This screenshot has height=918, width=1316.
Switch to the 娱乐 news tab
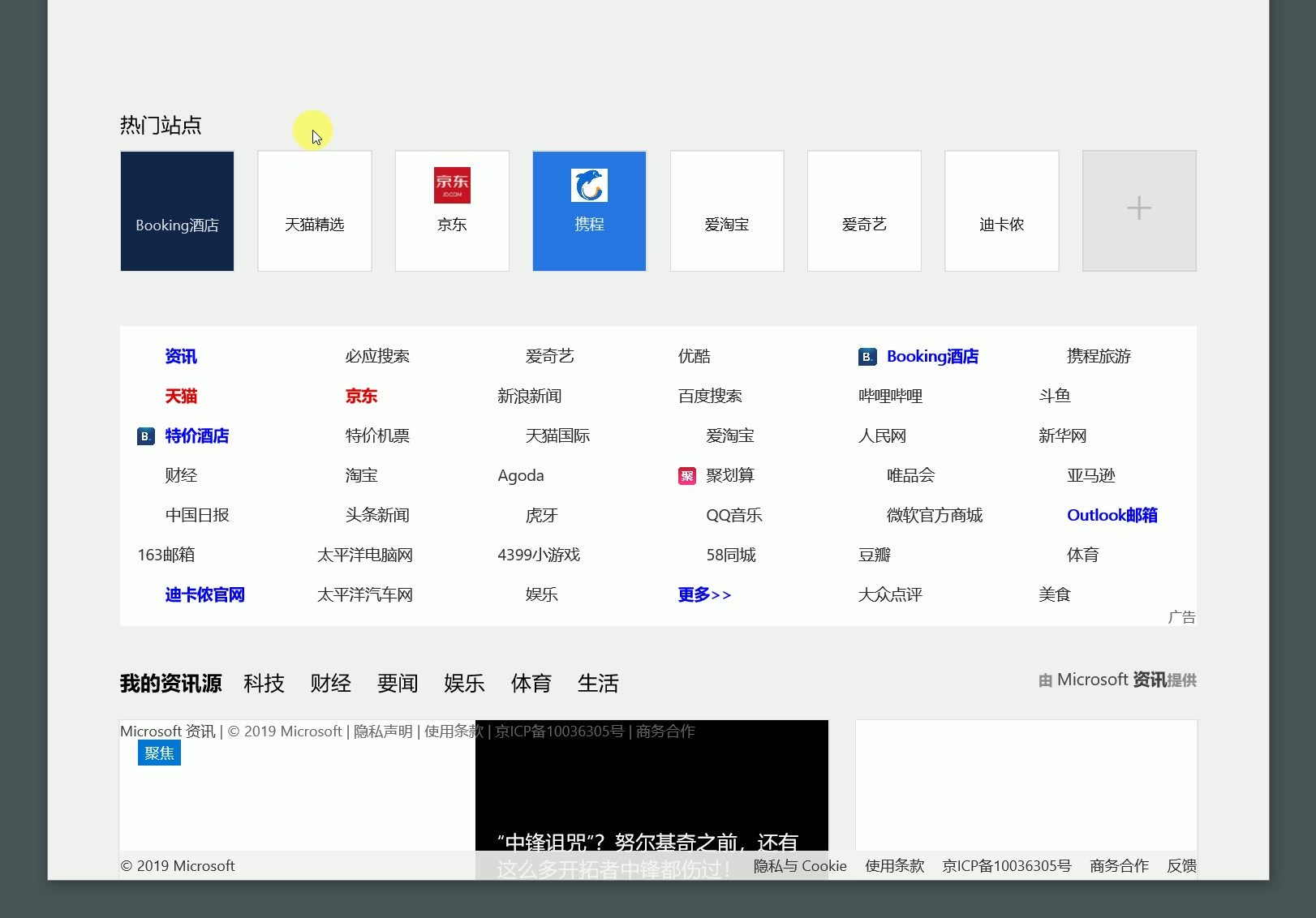[464, 684]
